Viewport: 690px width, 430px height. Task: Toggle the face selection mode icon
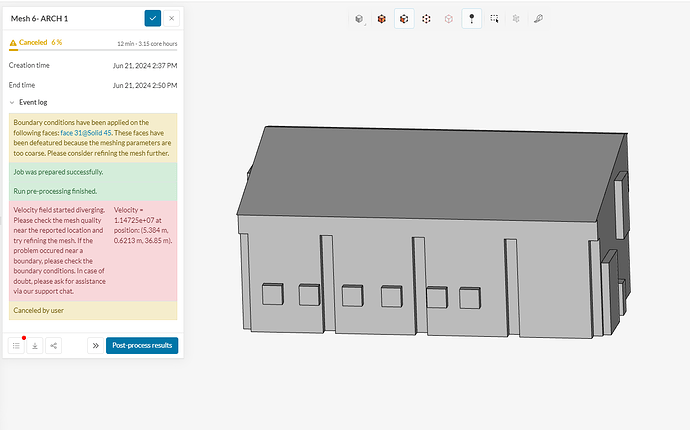(x=404, y=19)
